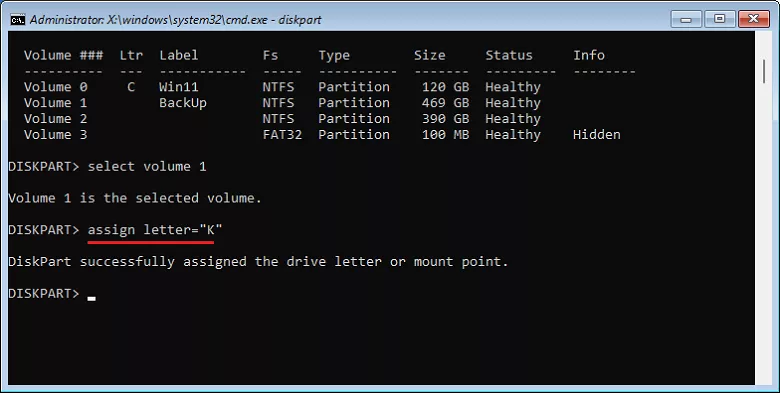Click the 'Win11' volume label

pyautogui.click(x=179, y=87)
